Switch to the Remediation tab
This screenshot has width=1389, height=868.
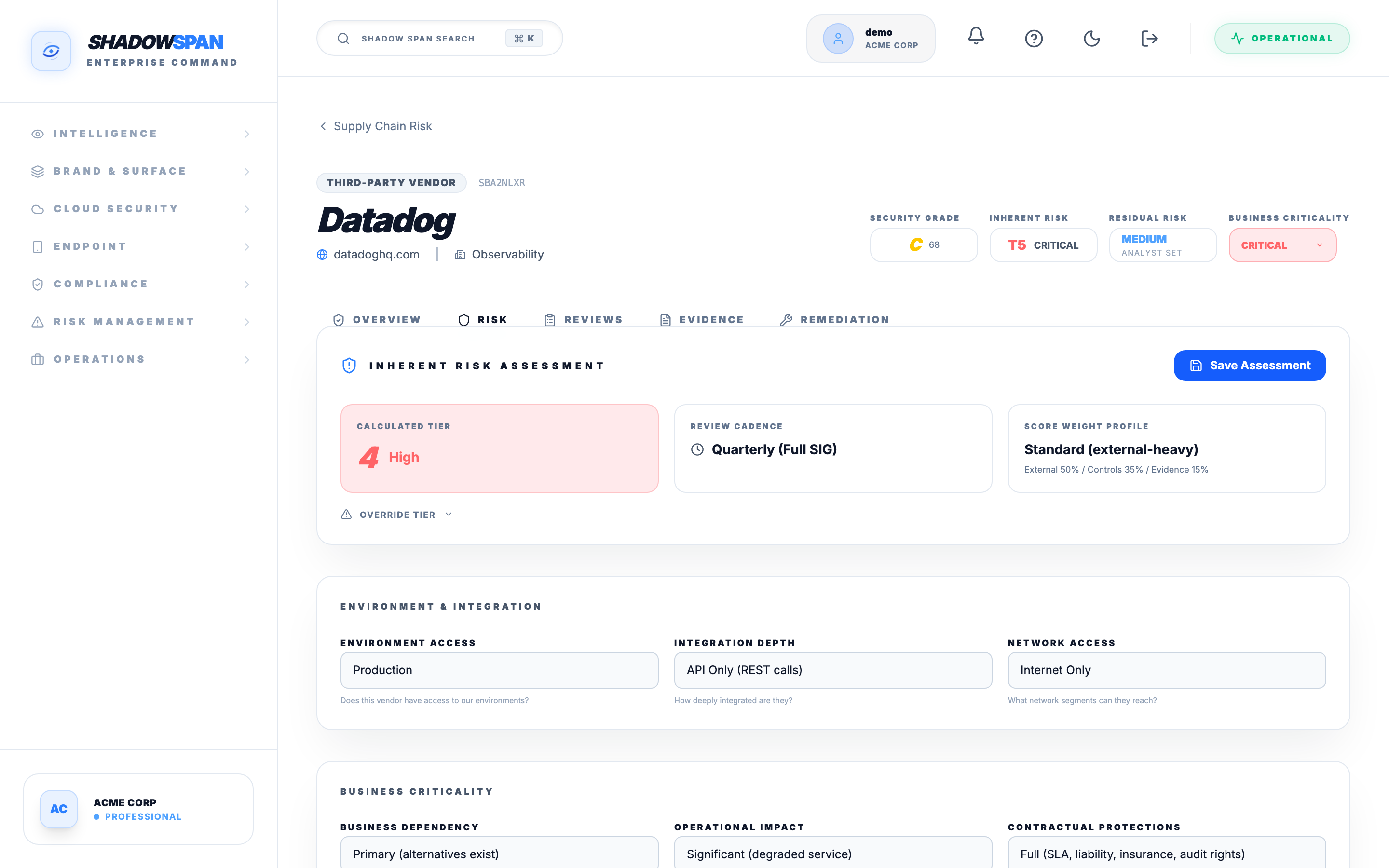[834, 320]
